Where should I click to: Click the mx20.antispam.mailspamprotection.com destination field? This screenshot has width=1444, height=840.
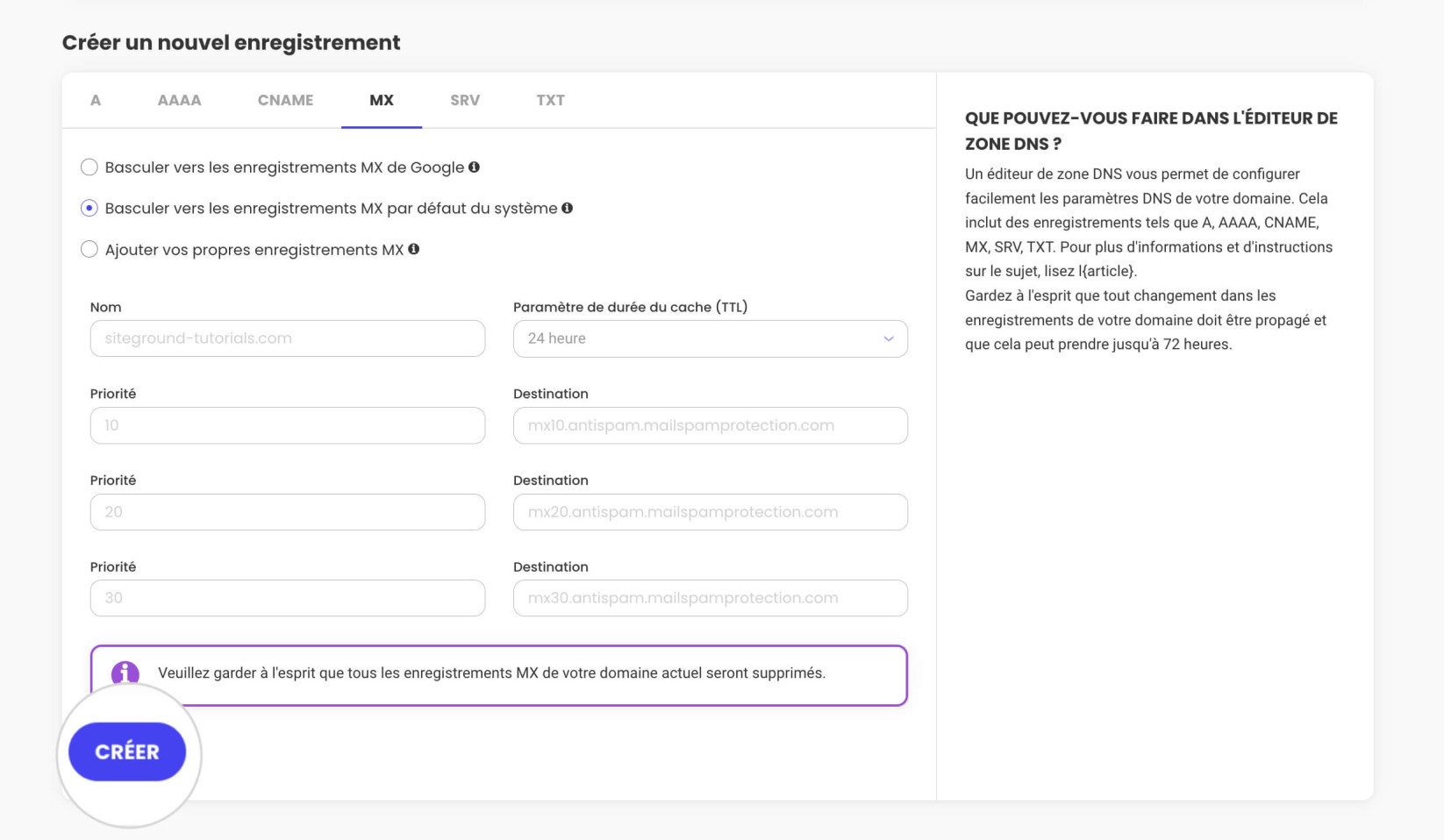[x=711, y=512]
